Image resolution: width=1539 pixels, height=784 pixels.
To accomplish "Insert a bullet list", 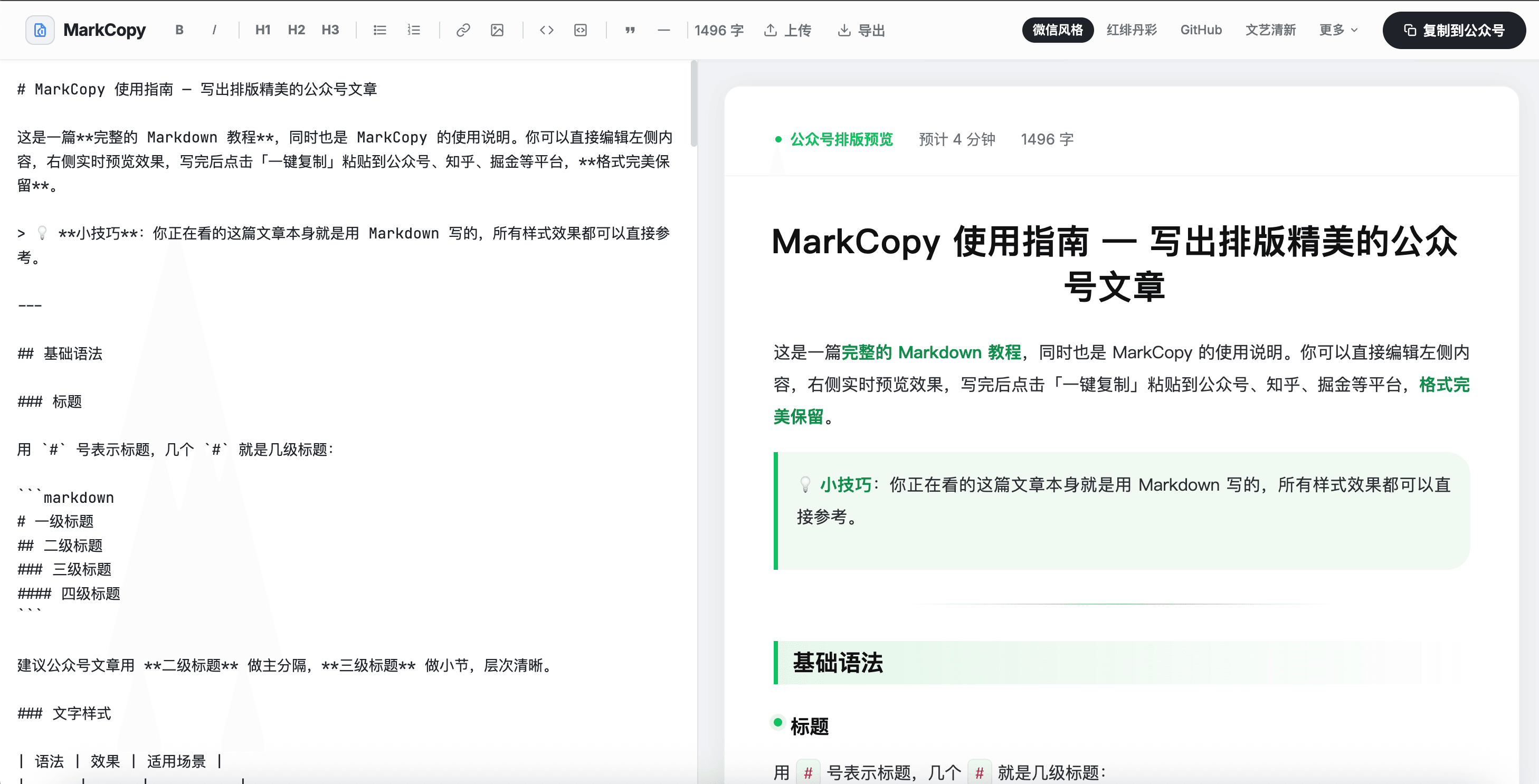I will 379,30.
